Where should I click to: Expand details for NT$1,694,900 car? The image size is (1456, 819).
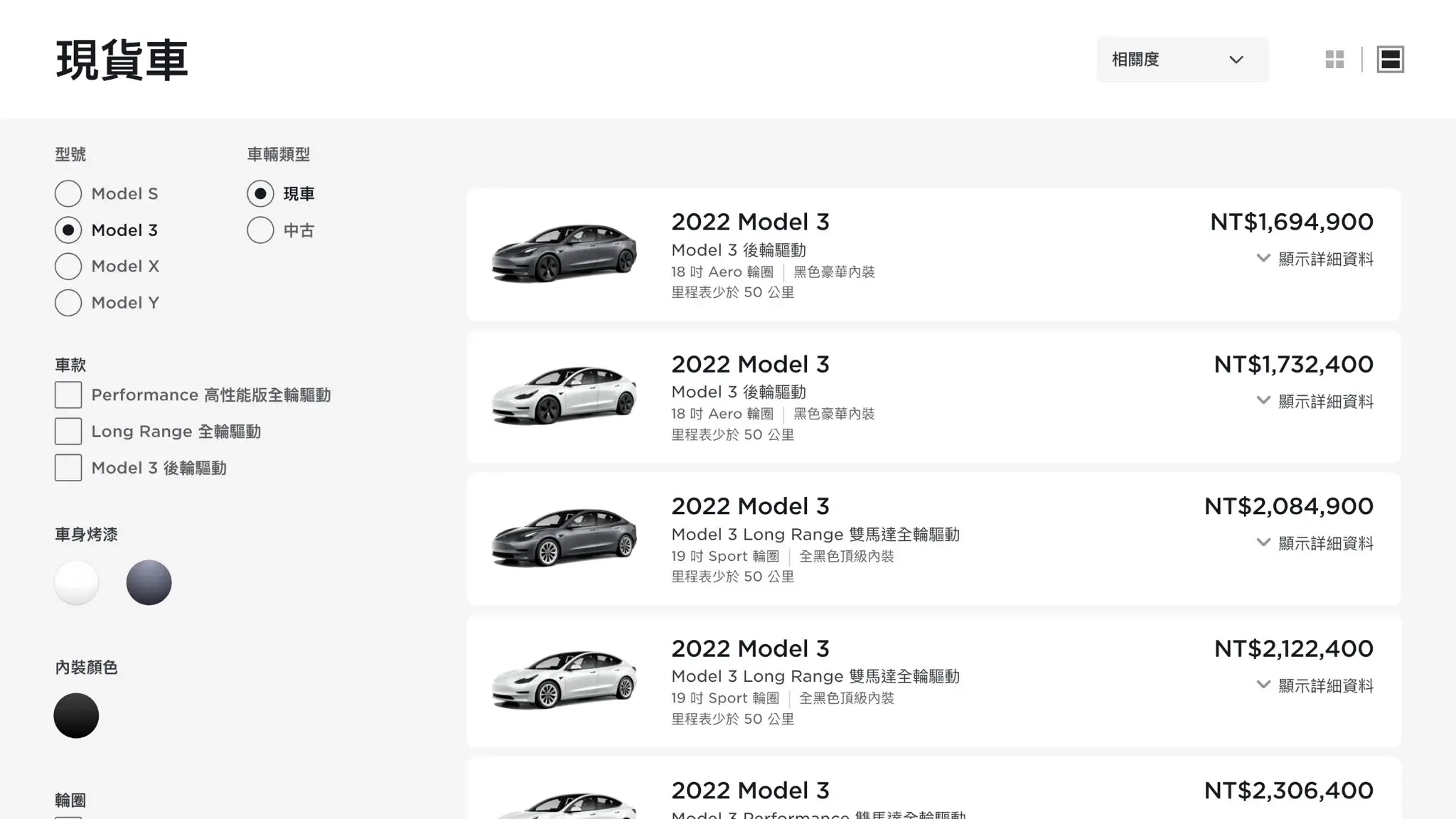1315,259
